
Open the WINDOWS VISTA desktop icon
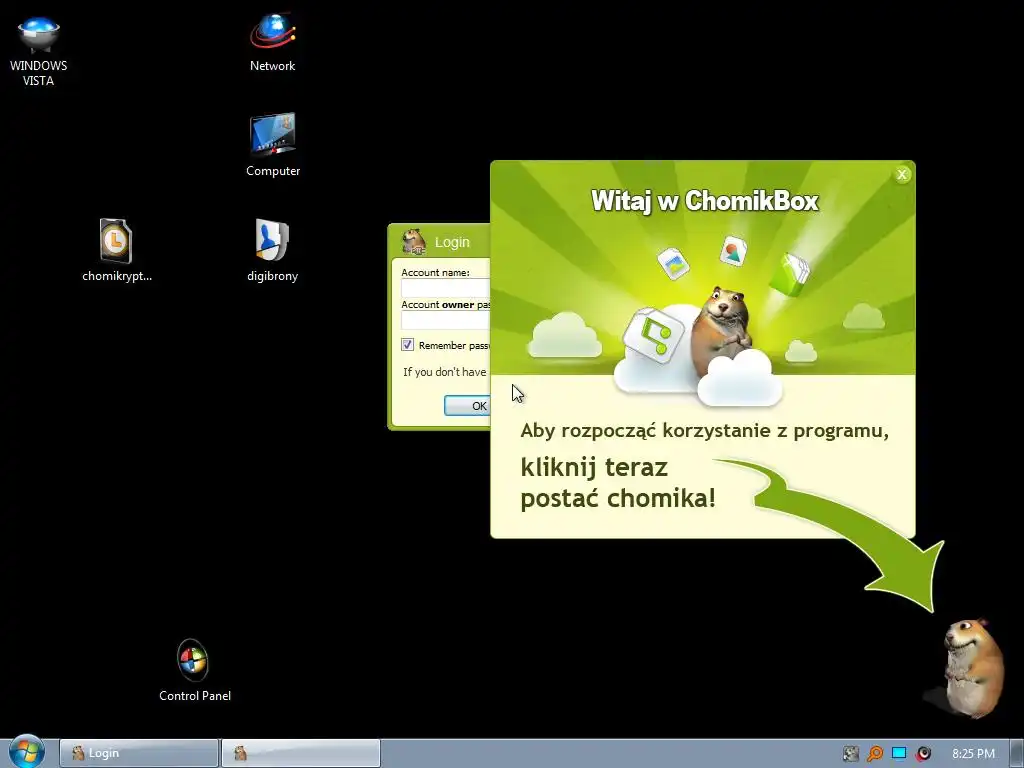[x=39, y=51]
